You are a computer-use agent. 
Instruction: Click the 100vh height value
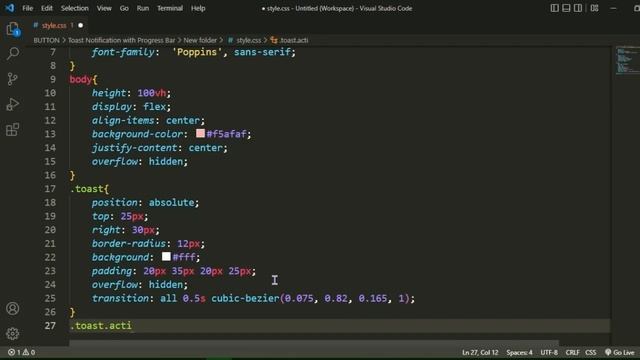152,93
